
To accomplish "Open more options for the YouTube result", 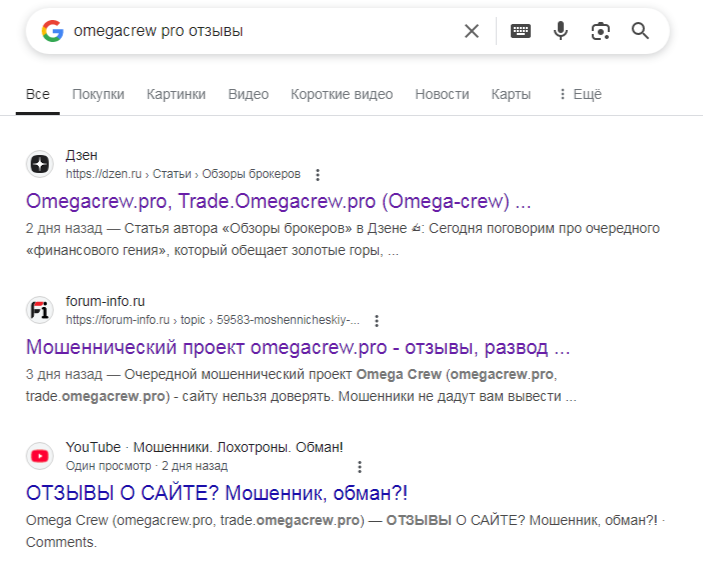I will 360,467.
